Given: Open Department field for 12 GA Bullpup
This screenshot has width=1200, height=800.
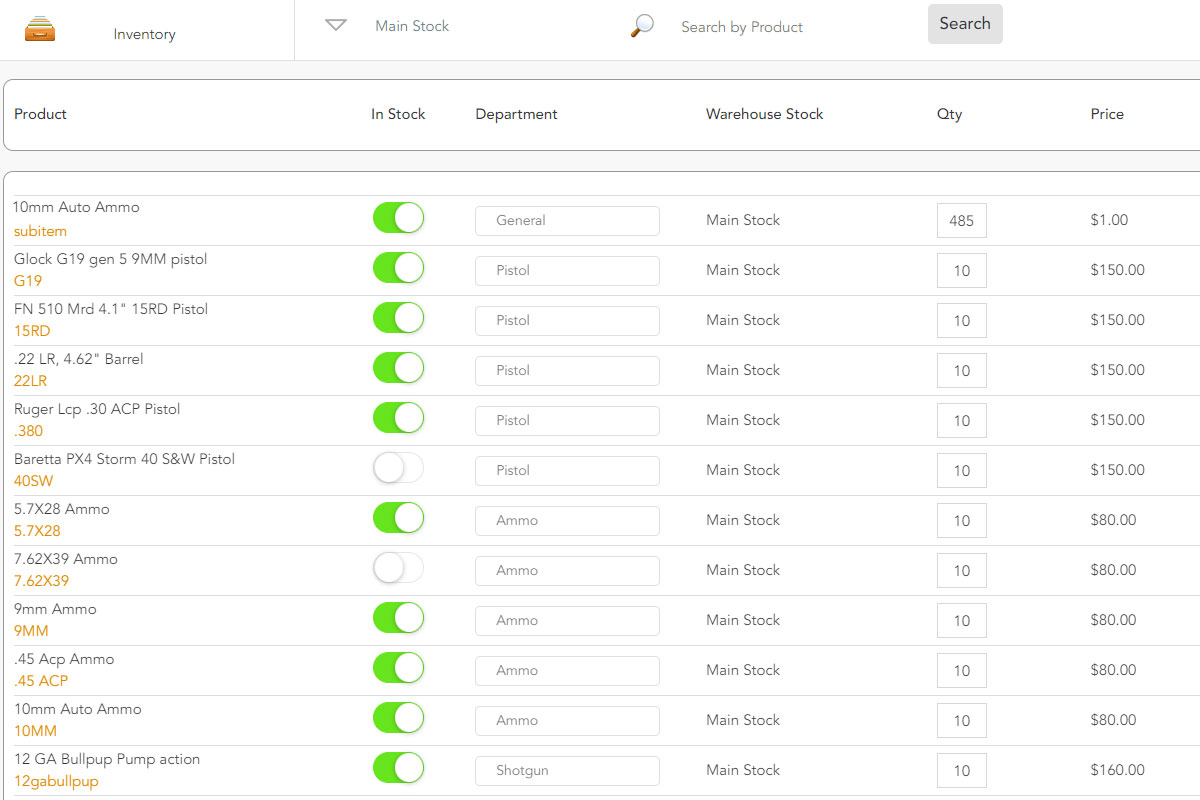Looking at the screenshot, I should click(x=567, y=770).
